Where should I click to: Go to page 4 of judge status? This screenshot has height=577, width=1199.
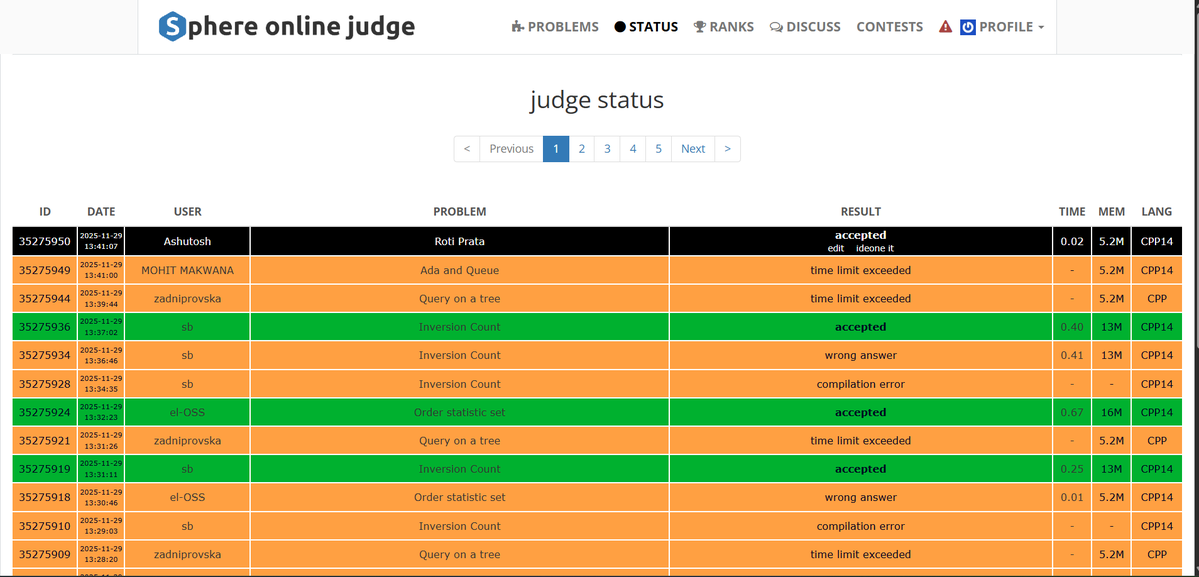click(633, 149)
